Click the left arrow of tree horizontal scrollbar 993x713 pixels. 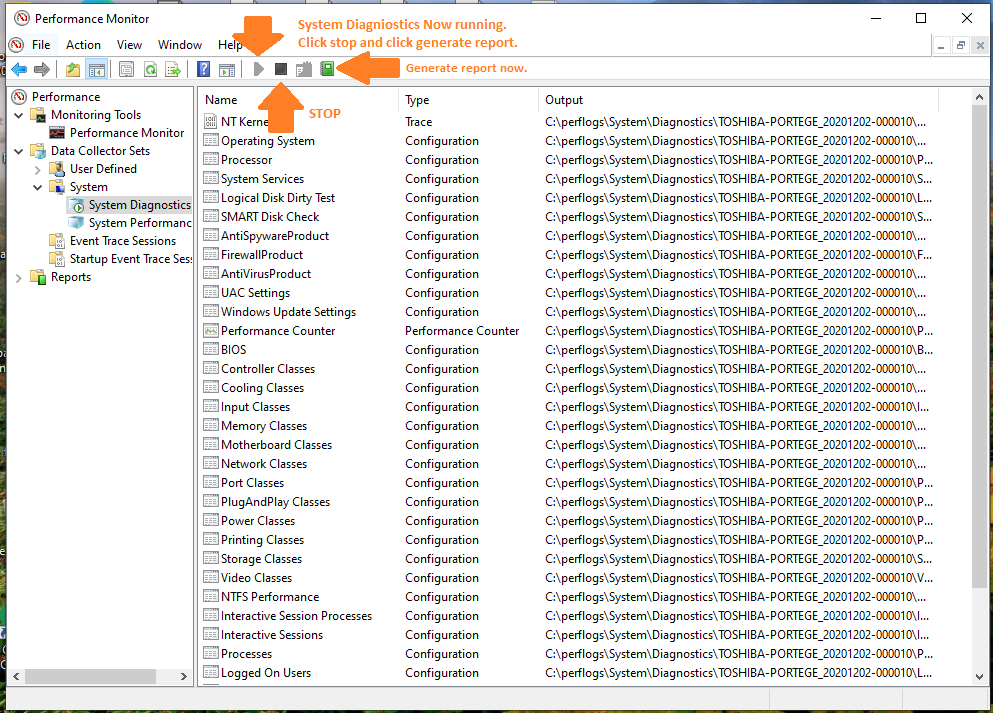coord(16,676)
